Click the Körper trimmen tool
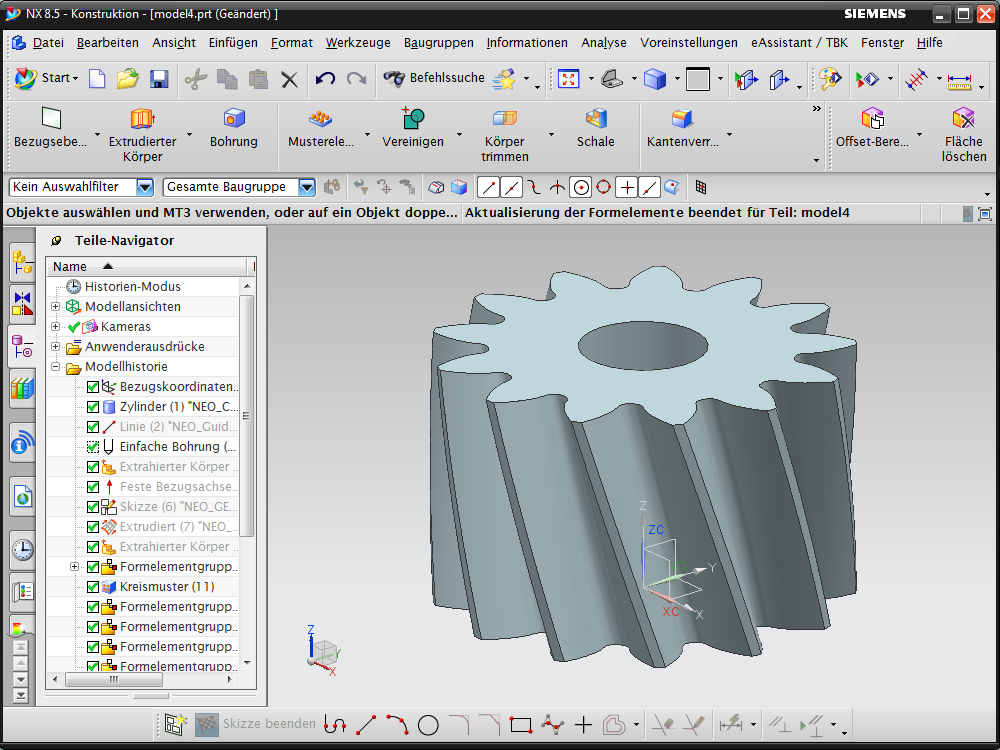Screen dimensions: 1000x750 click(504, 120)
